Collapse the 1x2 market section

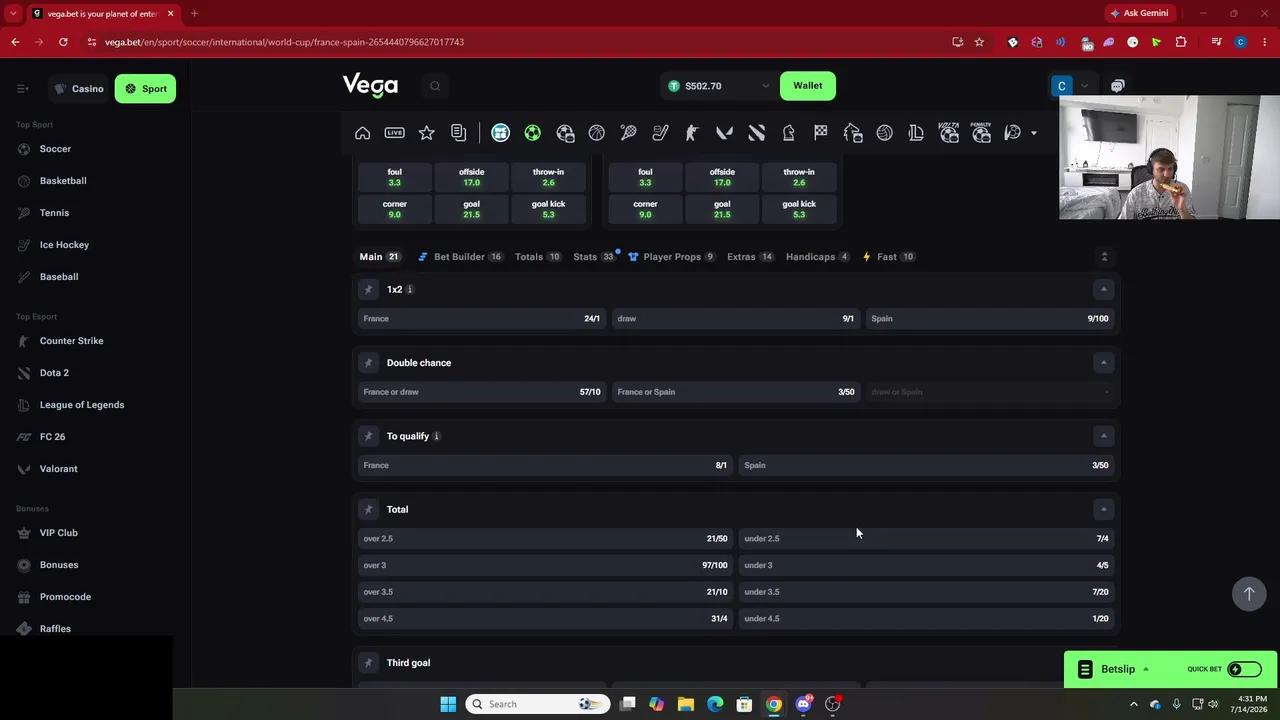click(1104, 290)
